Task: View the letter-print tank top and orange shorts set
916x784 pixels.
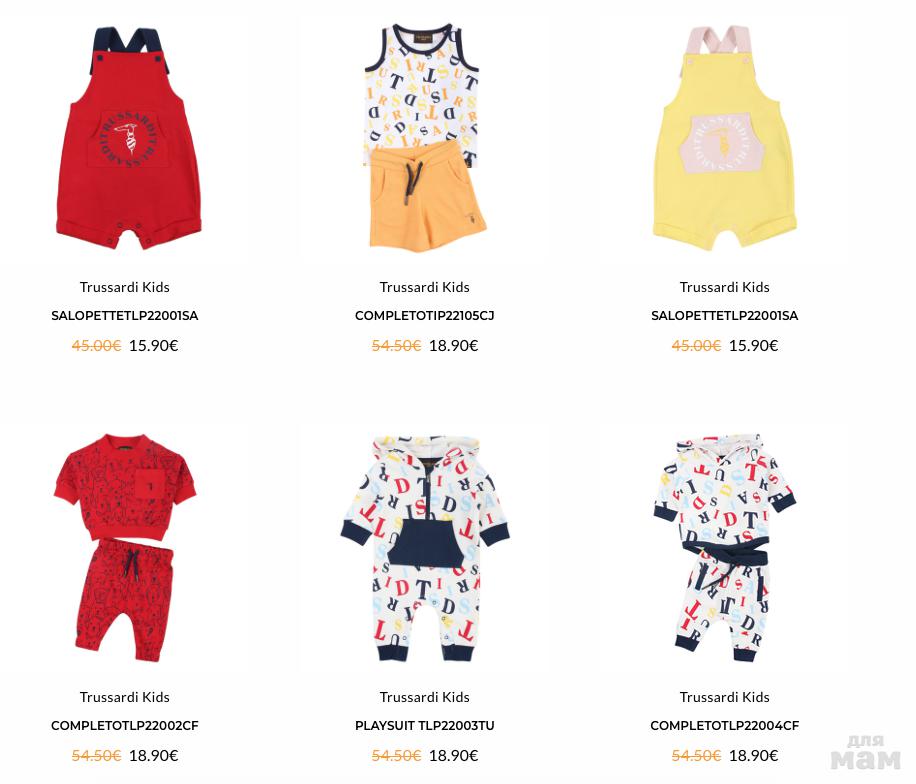Action: tap(425, 138)
